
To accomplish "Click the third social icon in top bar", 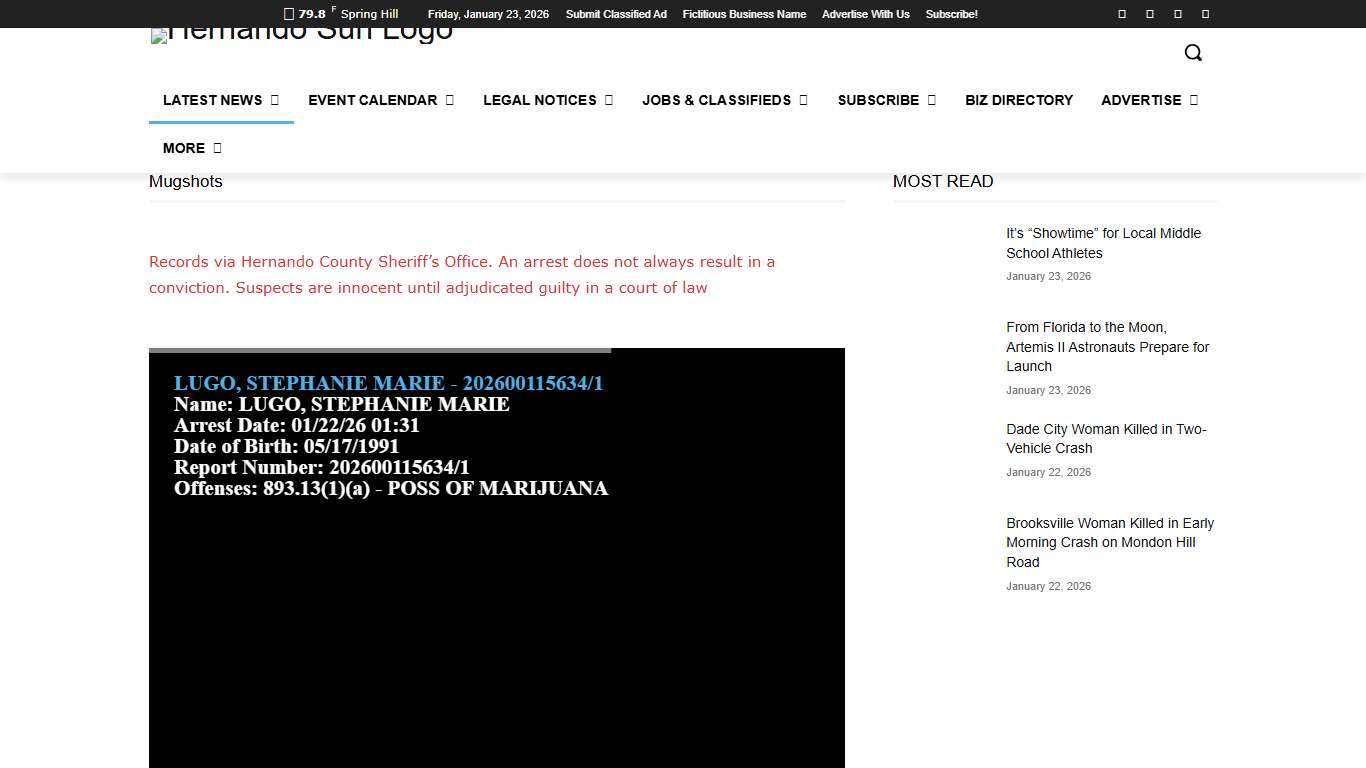I will point(1177,14).
